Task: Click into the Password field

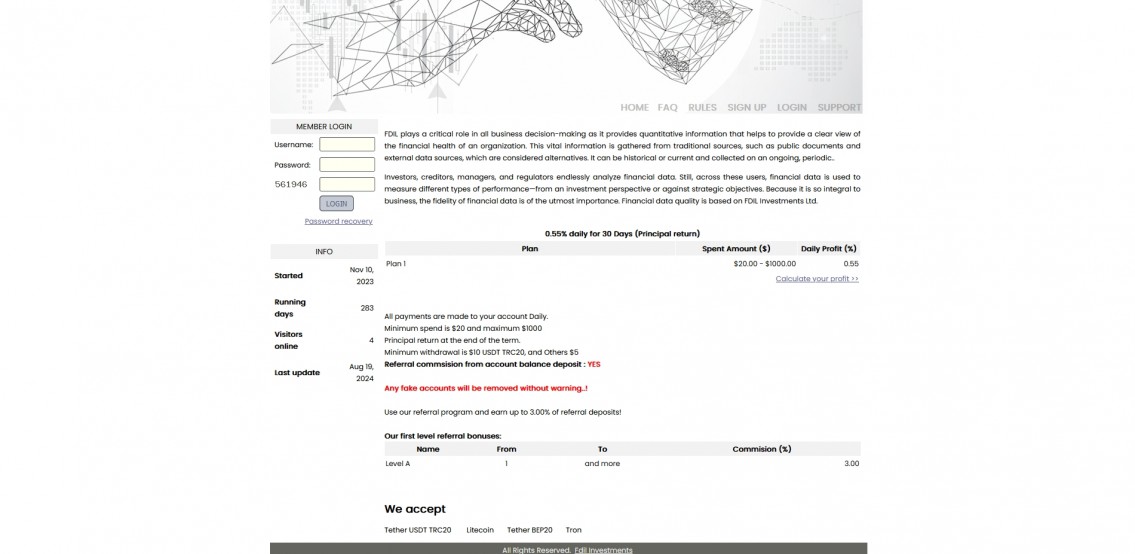Action: pyautogui.click(x=347, y=165)
